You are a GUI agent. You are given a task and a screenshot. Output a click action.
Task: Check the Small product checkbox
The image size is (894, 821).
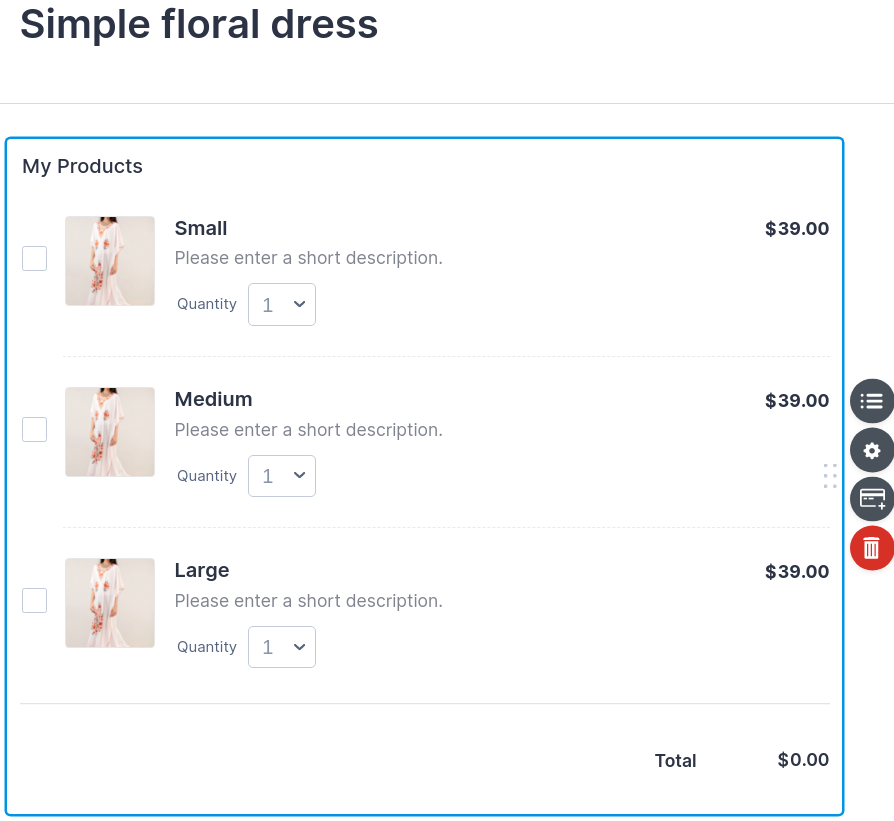[35, 258]
